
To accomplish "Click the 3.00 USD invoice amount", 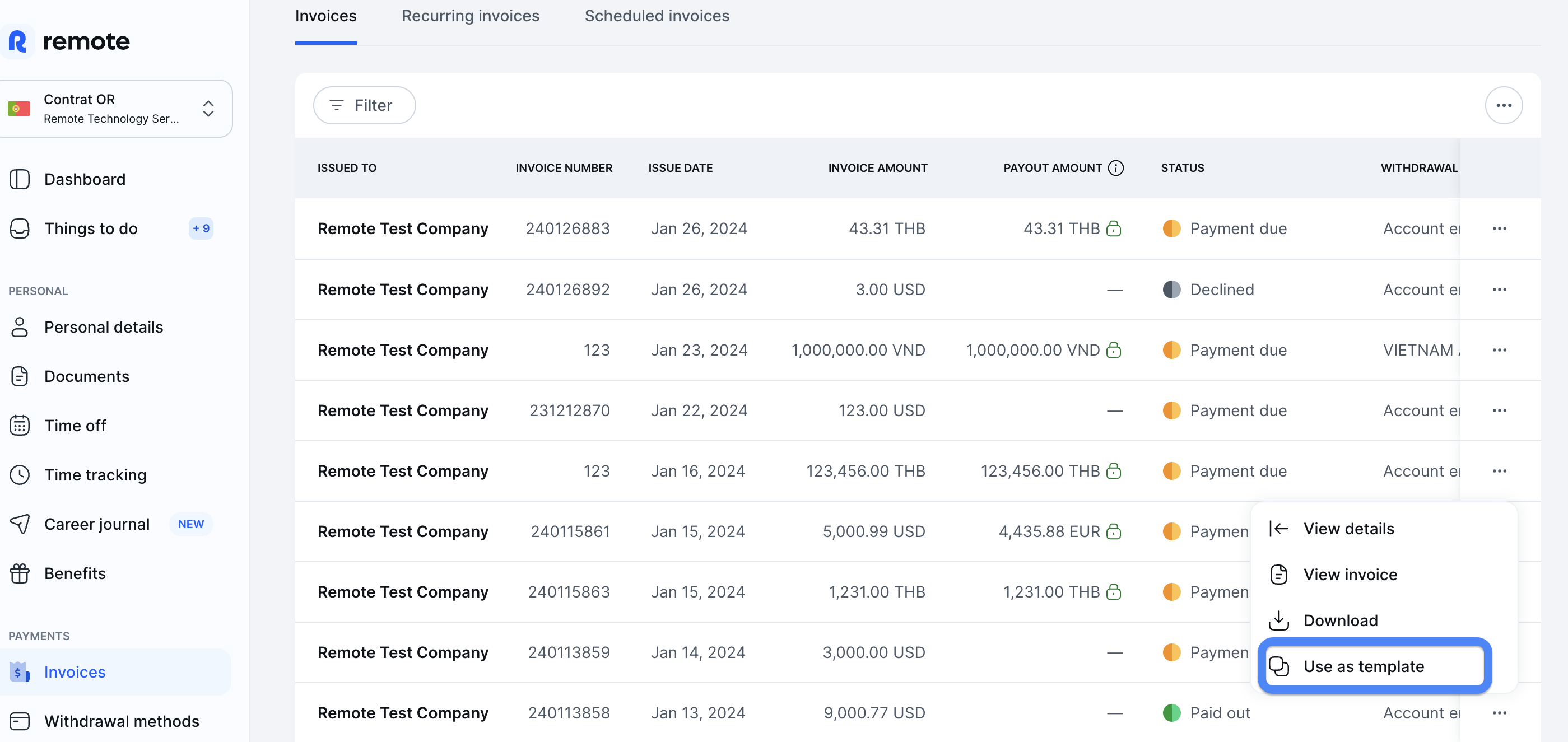I will (890, 289).
